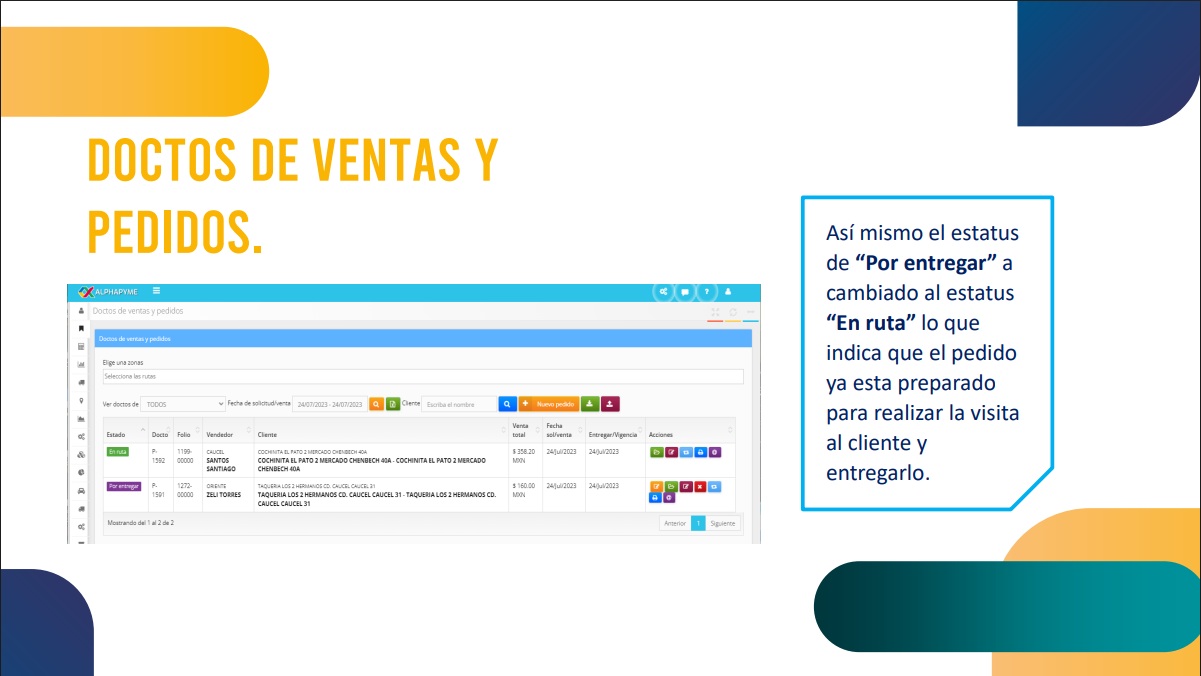Click the maroon upload button
The image size is (1201, 676).
[610, 404]
